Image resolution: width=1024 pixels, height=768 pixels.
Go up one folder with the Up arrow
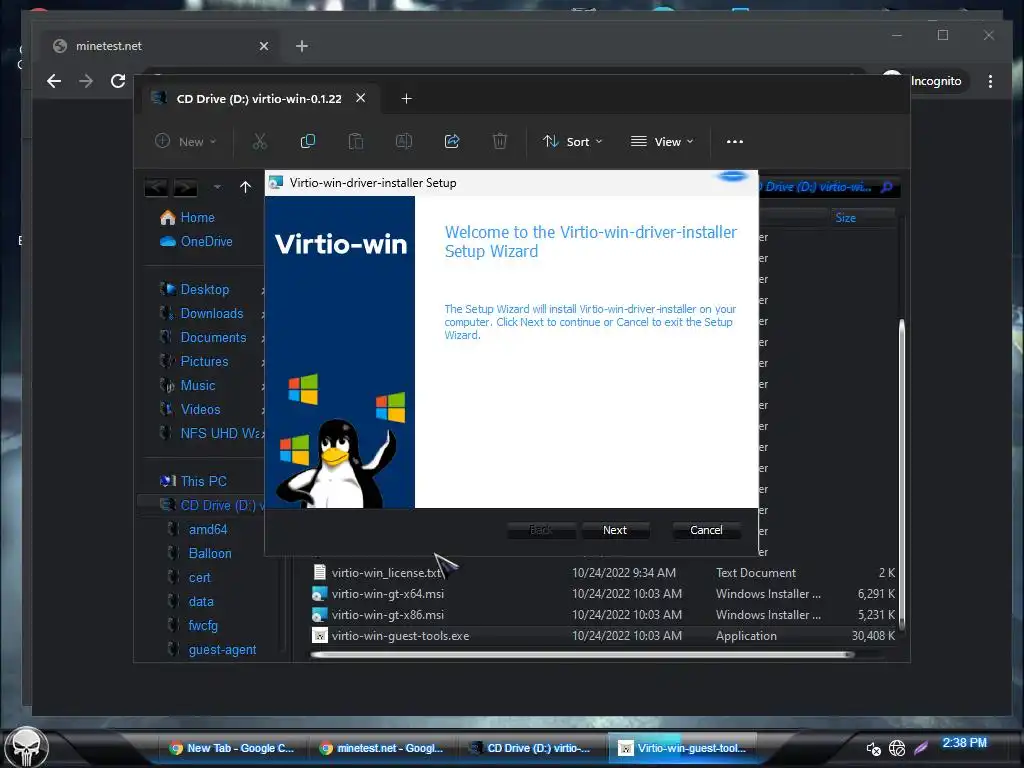point(246,187)
